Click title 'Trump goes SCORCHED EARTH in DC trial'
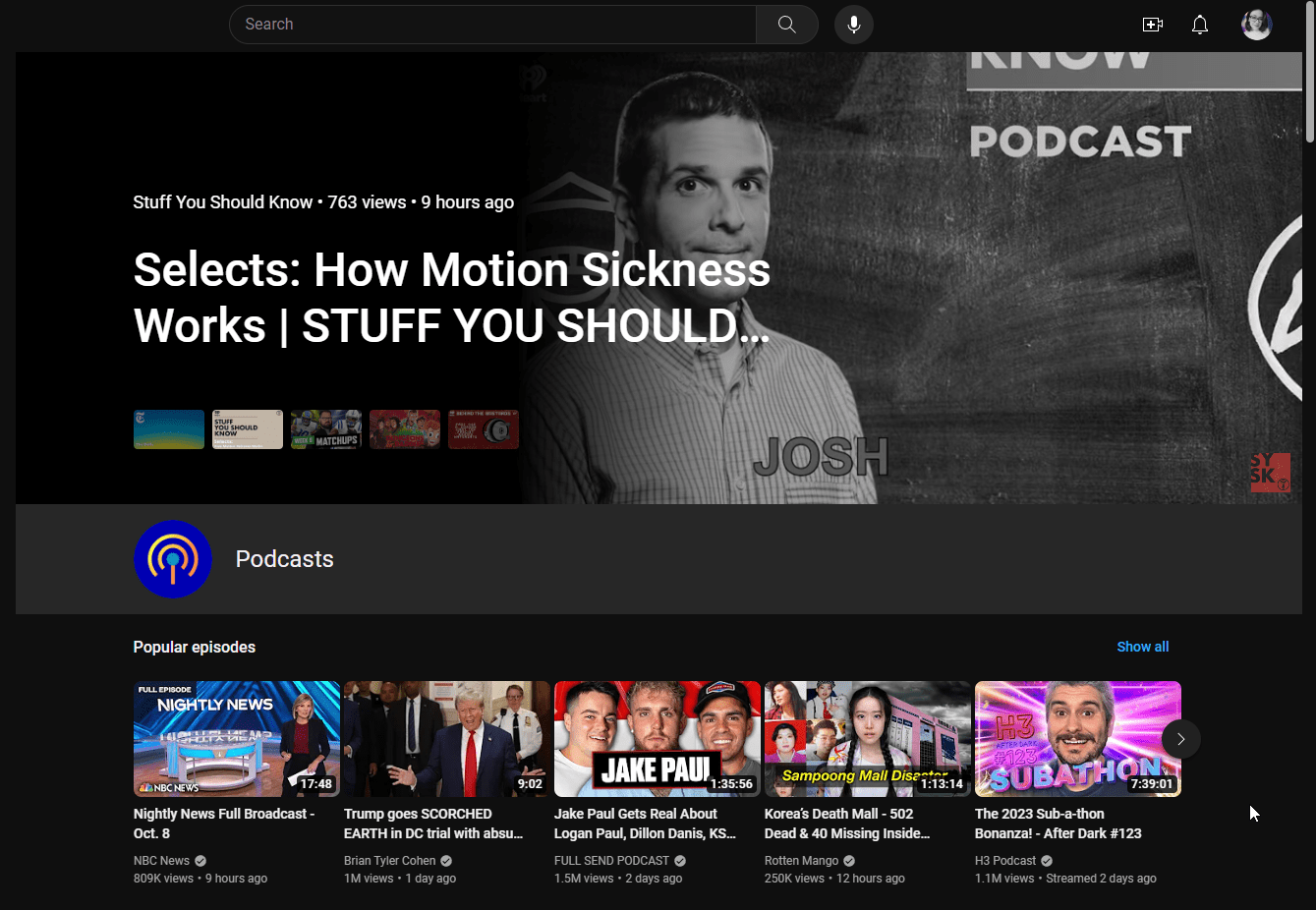 coord(433,824)
